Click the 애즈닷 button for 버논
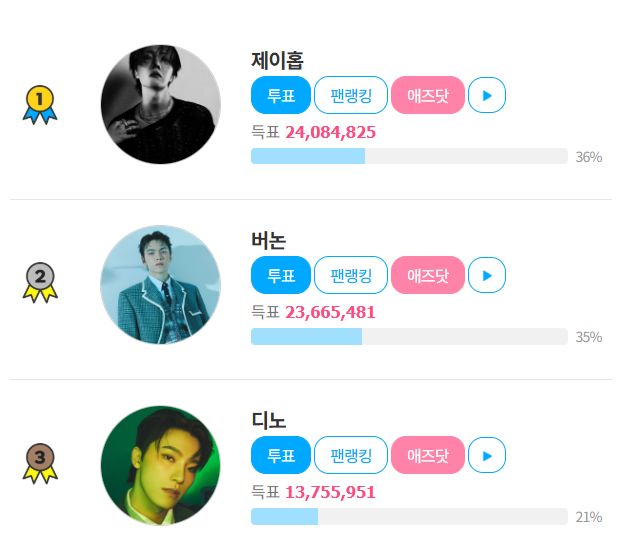The image size is (627, 551). click(x=428, y=275)
